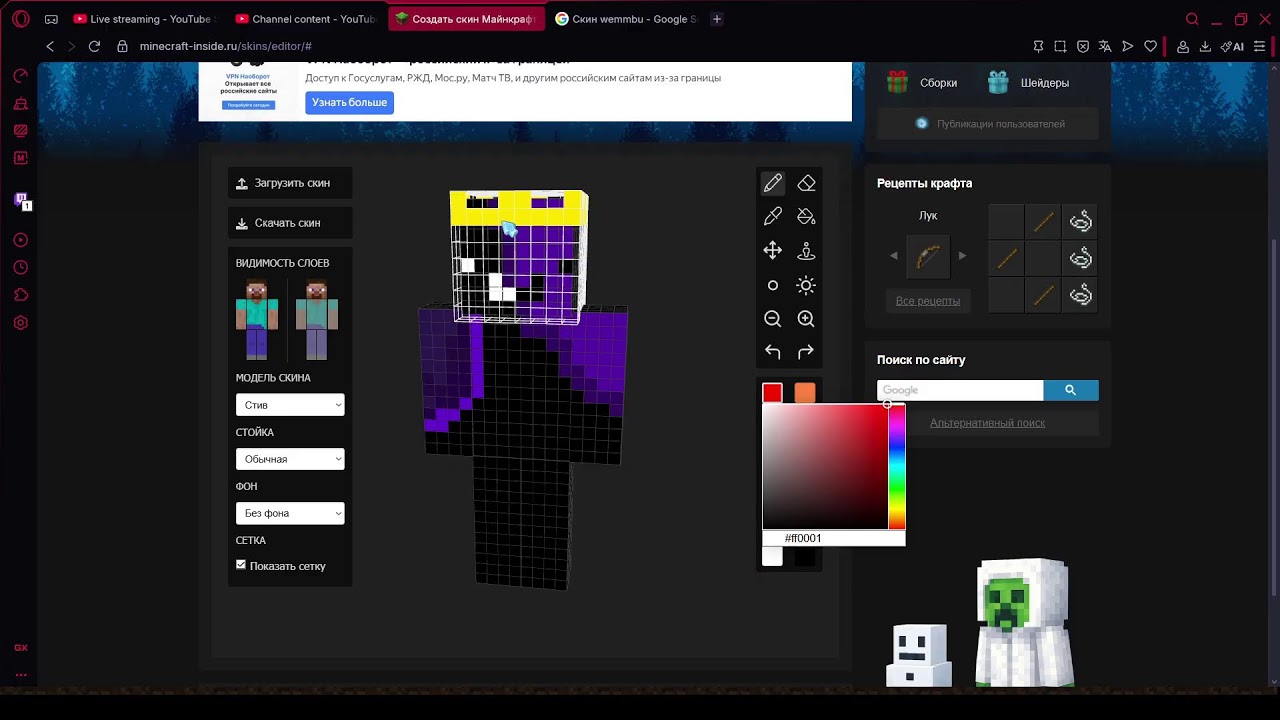Click the small circle tool icon

click(773, 285)
